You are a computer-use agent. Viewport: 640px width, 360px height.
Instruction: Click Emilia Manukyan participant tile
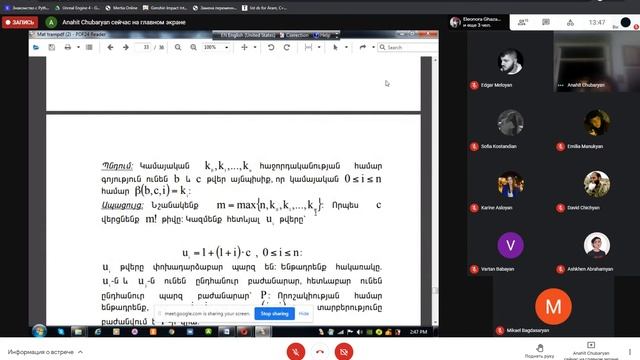(597, 123)
